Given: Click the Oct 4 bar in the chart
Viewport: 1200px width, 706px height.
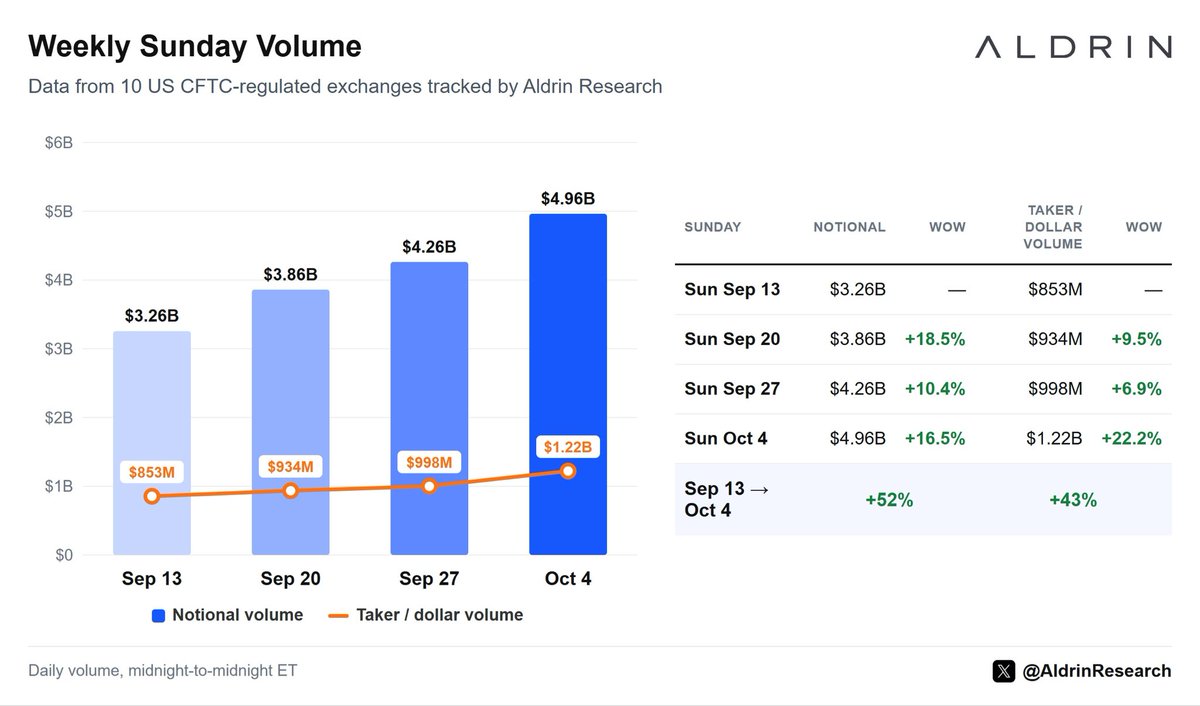Looking at the screenshot, I should 568,384.
